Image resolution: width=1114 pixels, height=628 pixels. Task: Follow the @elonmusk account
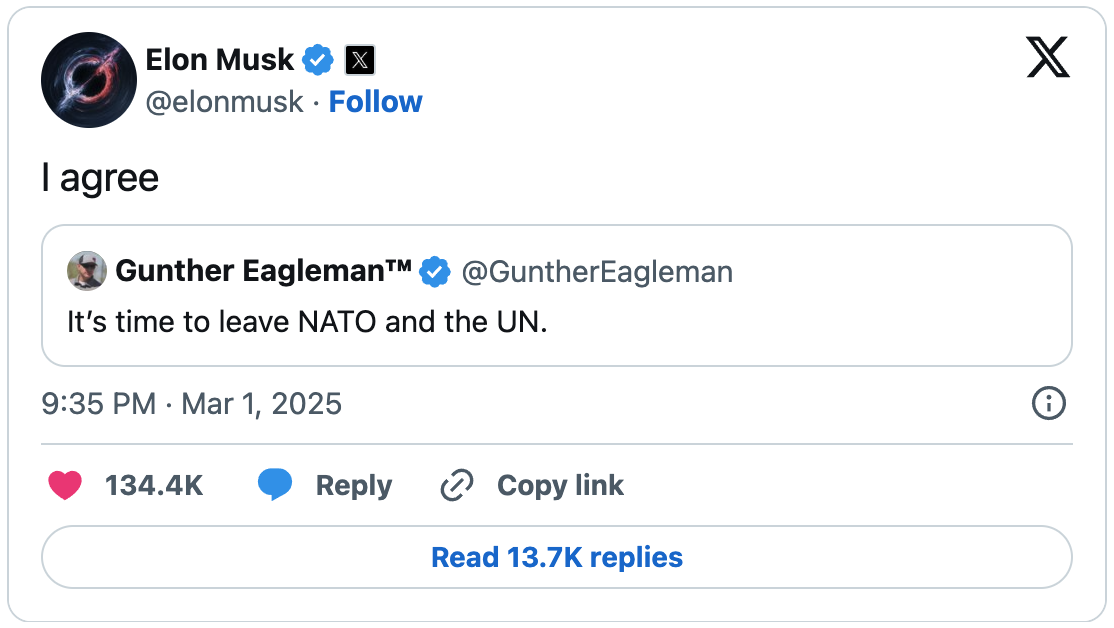[x=375, y=102]
